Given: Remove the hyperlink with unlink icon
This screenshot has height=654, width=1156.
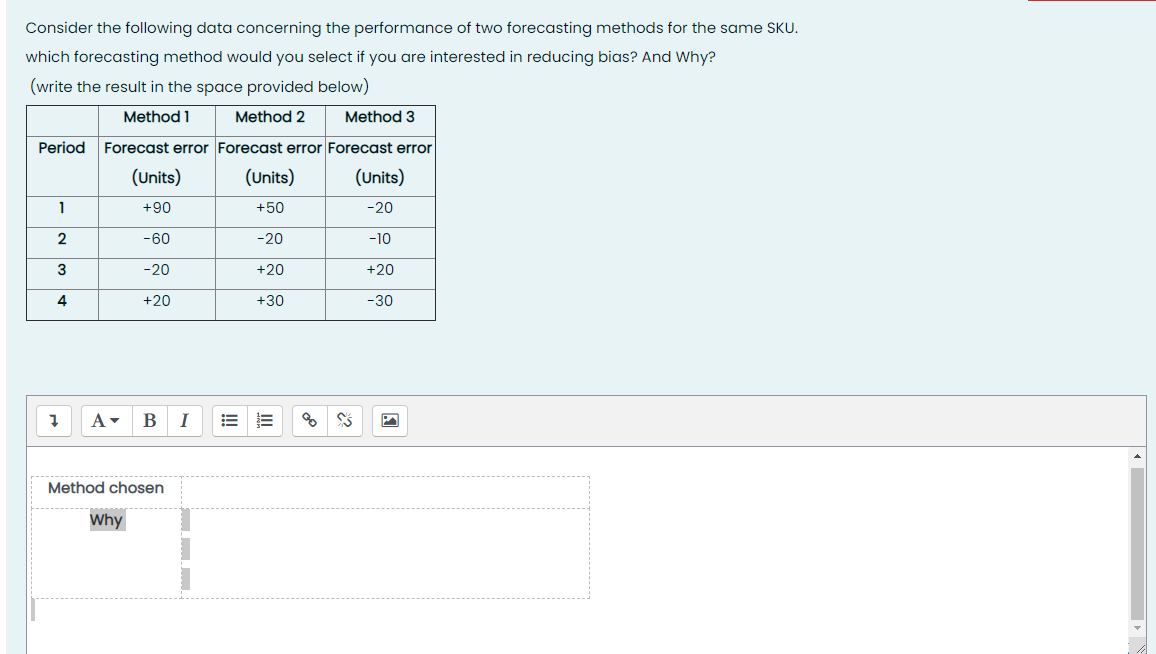Looking at the screenshot, I should point(344,421).
